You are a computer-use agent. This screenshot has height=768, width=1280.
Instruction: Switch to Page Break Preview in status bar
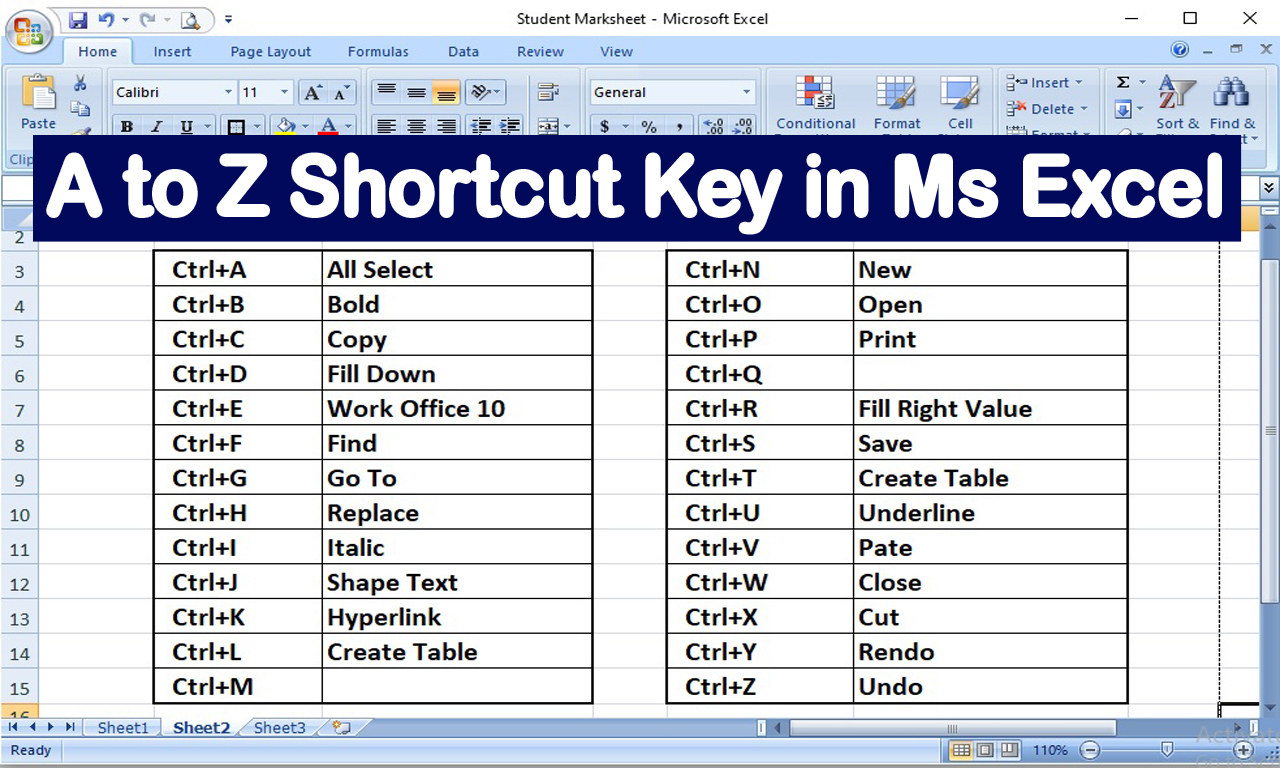(x=1009, y=750)
